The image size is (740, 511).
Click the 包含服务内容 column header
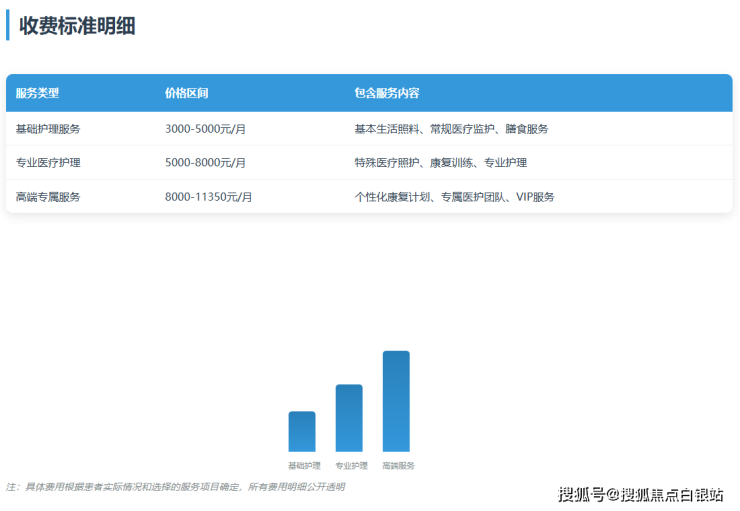[x=386, y=93]
